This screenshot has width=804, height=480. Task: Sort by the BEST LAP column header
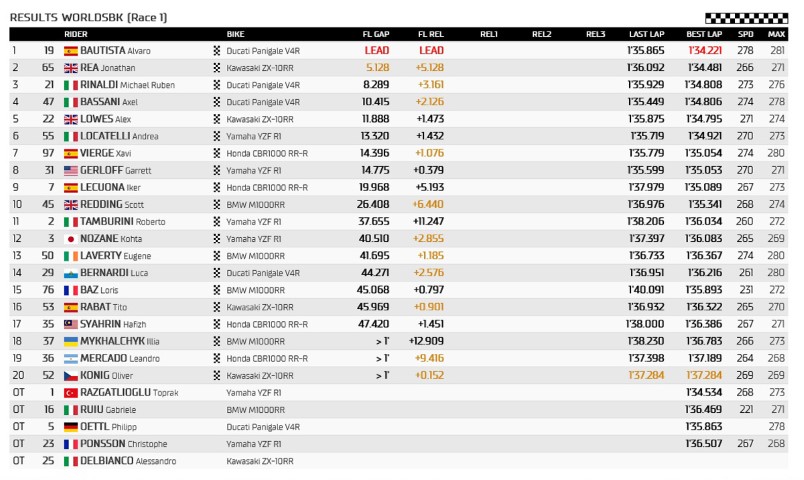pos(703,34)
